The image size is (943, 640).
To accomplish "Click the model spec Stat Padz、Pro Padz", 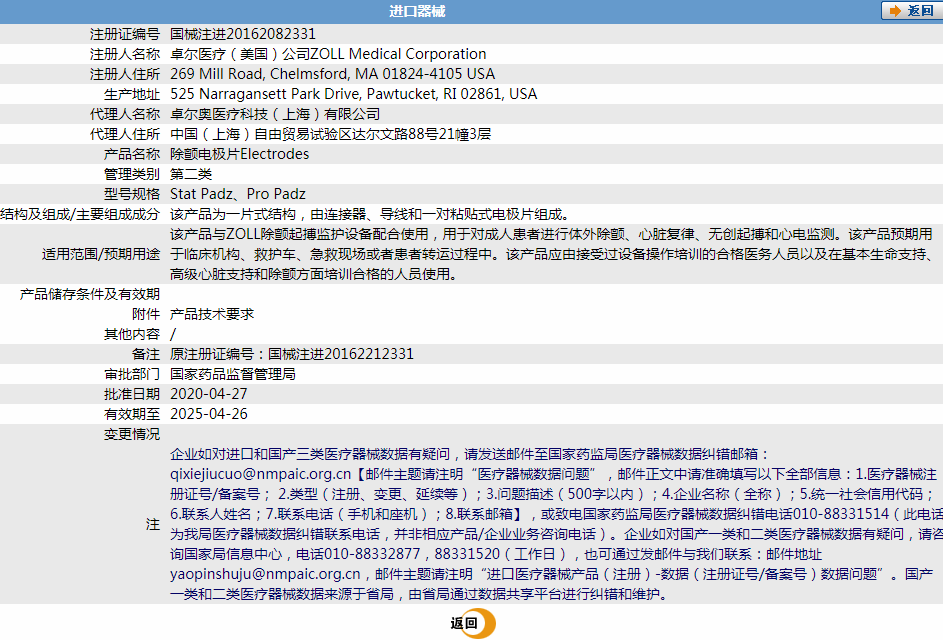I will (238, 194).
